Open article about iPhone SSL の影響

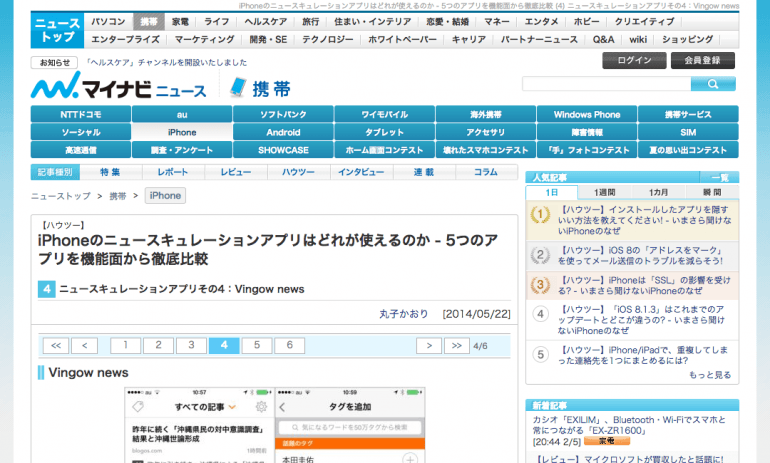point(644,285)
